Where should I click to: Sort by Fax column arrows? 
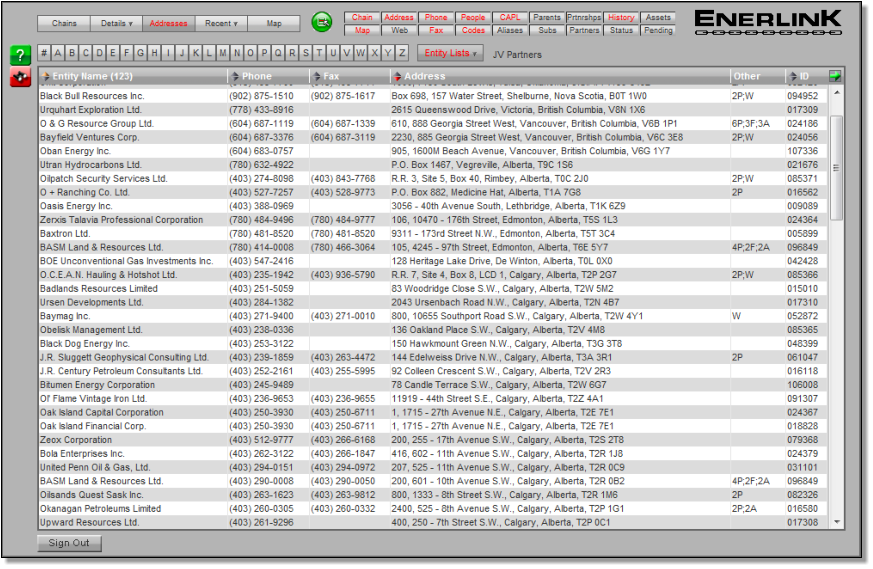pyautogui.click(x=317, y=76)
